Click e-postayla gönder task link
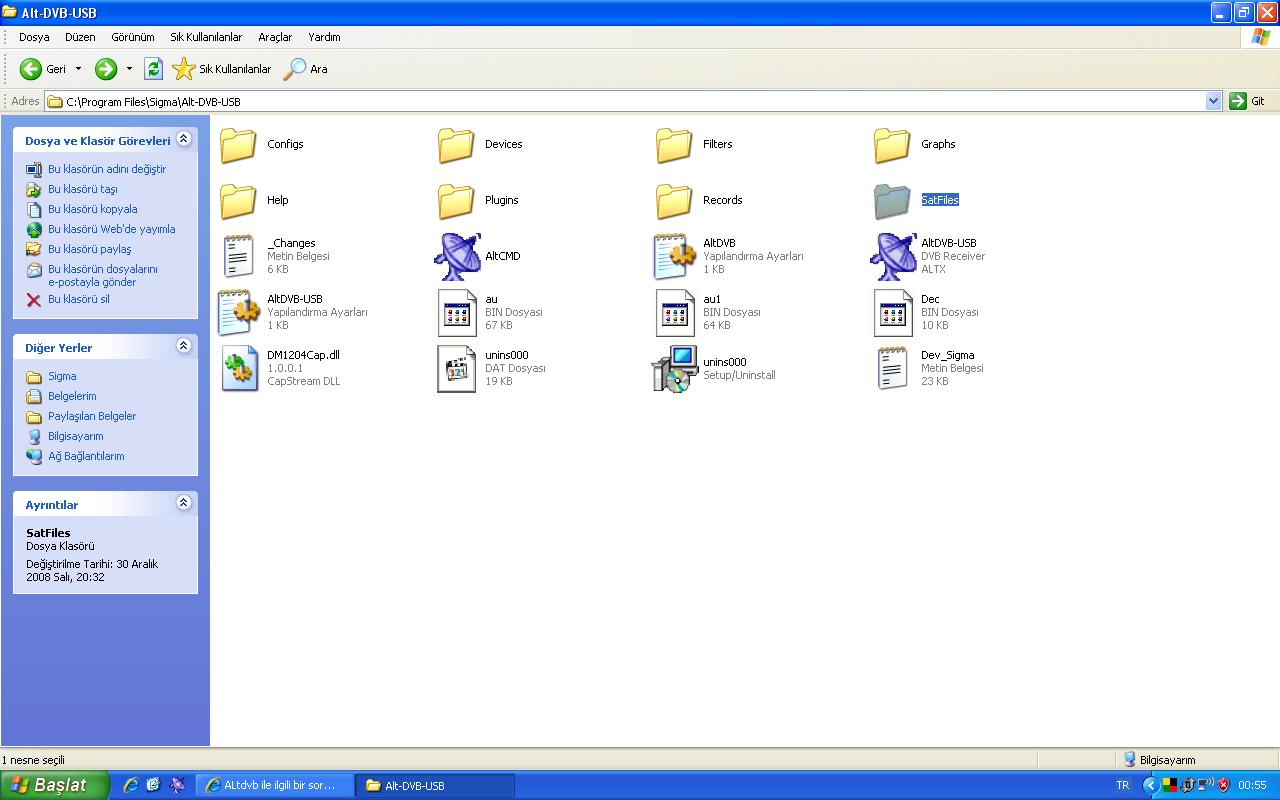Screen dimensions: 1280x800 click(103, 275)
